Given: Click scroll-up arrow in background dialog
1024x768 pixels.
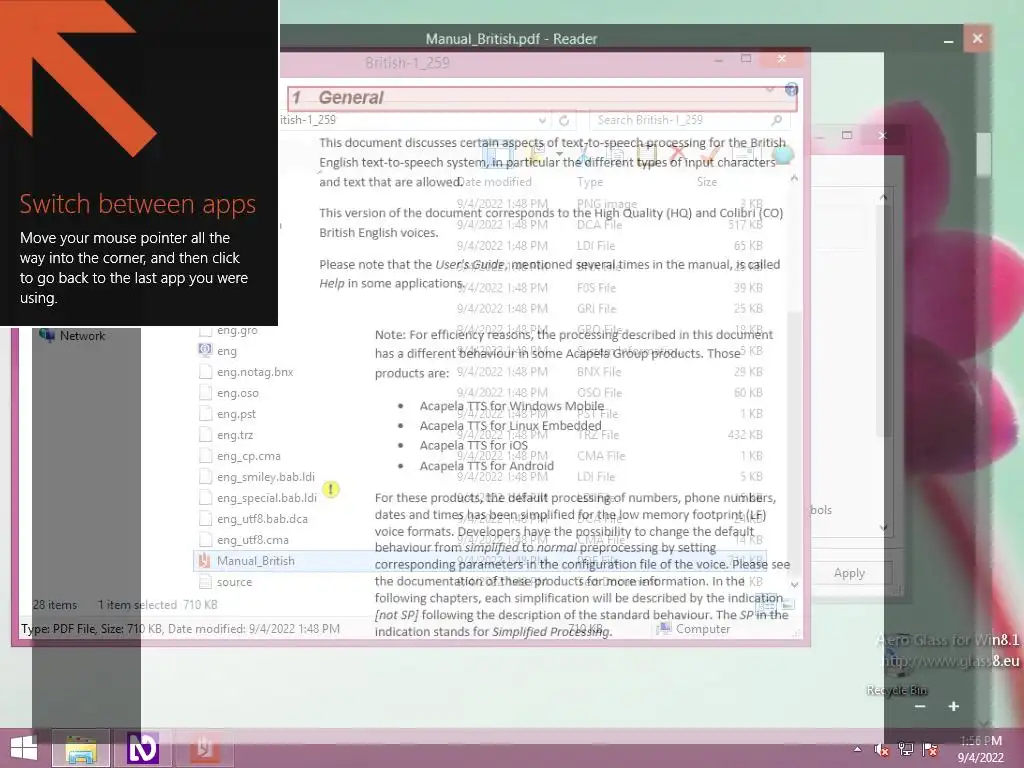Looking at the screenshot, I should [x=884, y=197].
